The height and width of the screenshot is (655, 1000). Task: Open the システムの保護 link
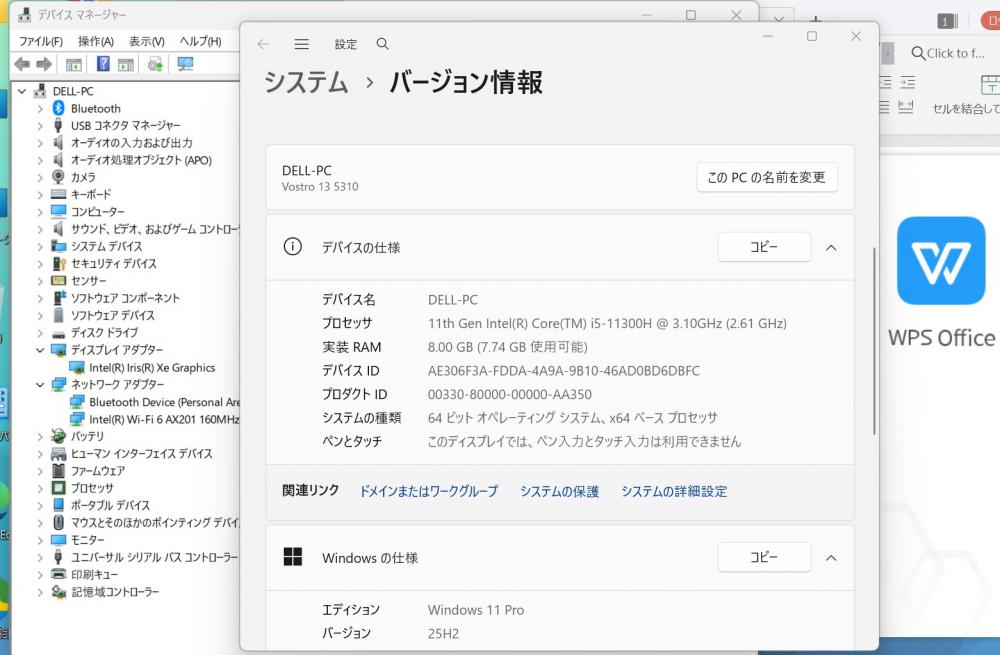(559, 491)
